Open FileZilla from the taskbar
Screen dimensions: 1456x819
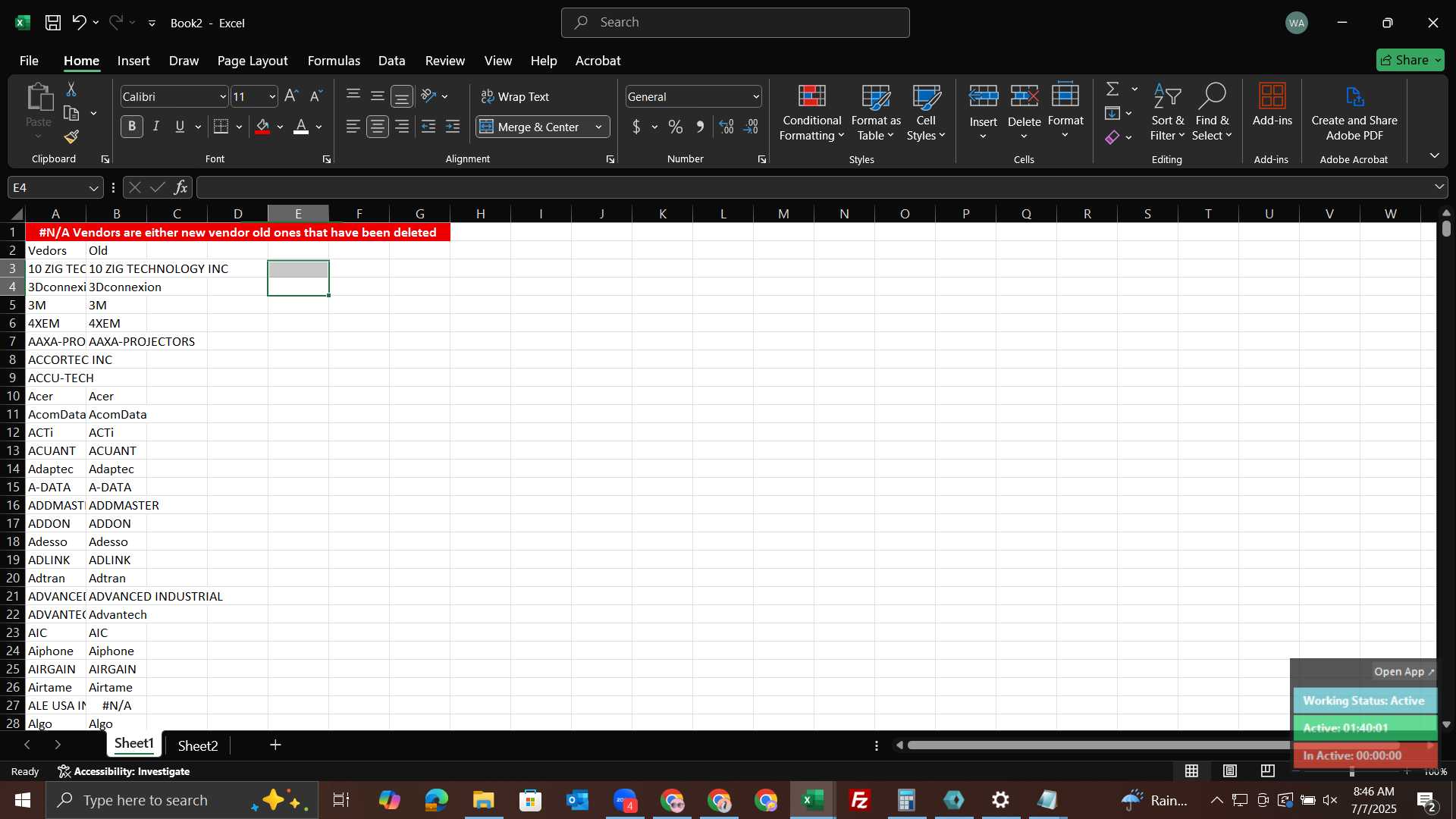pos(859,800)
